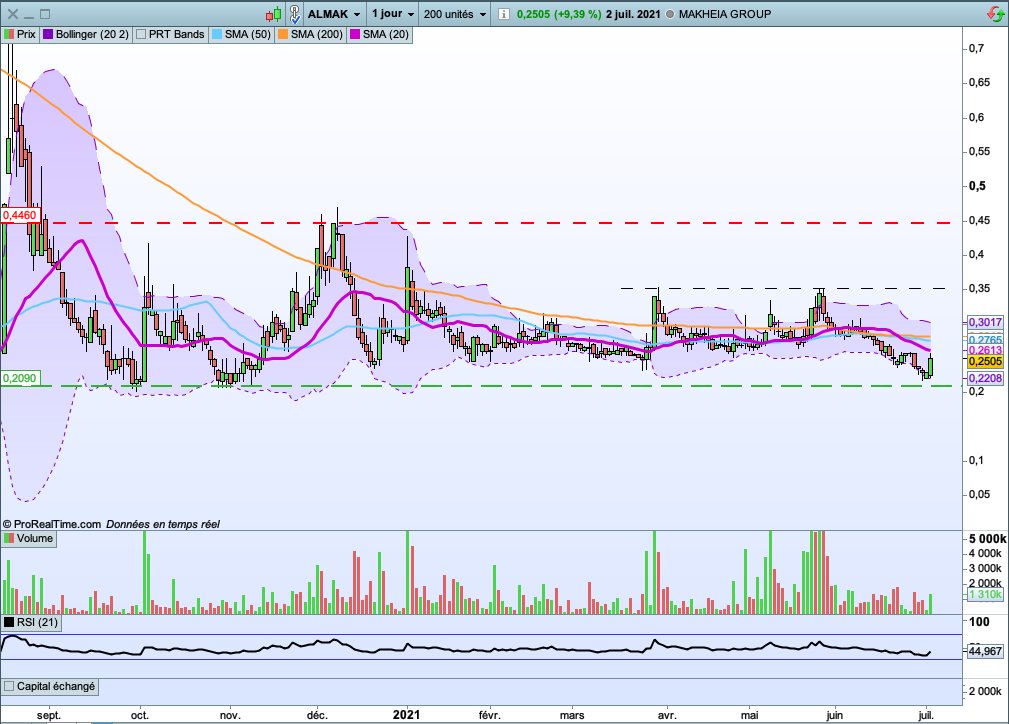Click the juil. label on time axis
1009x724 pixels.
point(925,716)
